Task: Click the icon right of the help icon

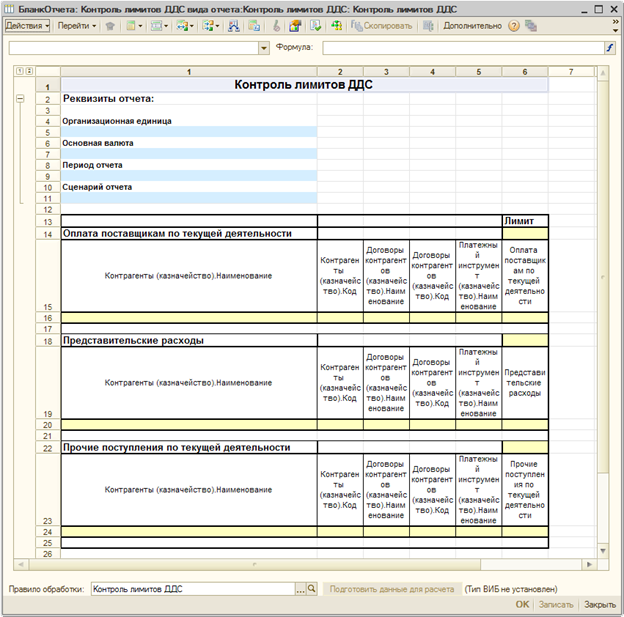Action: tap(530, 26)
